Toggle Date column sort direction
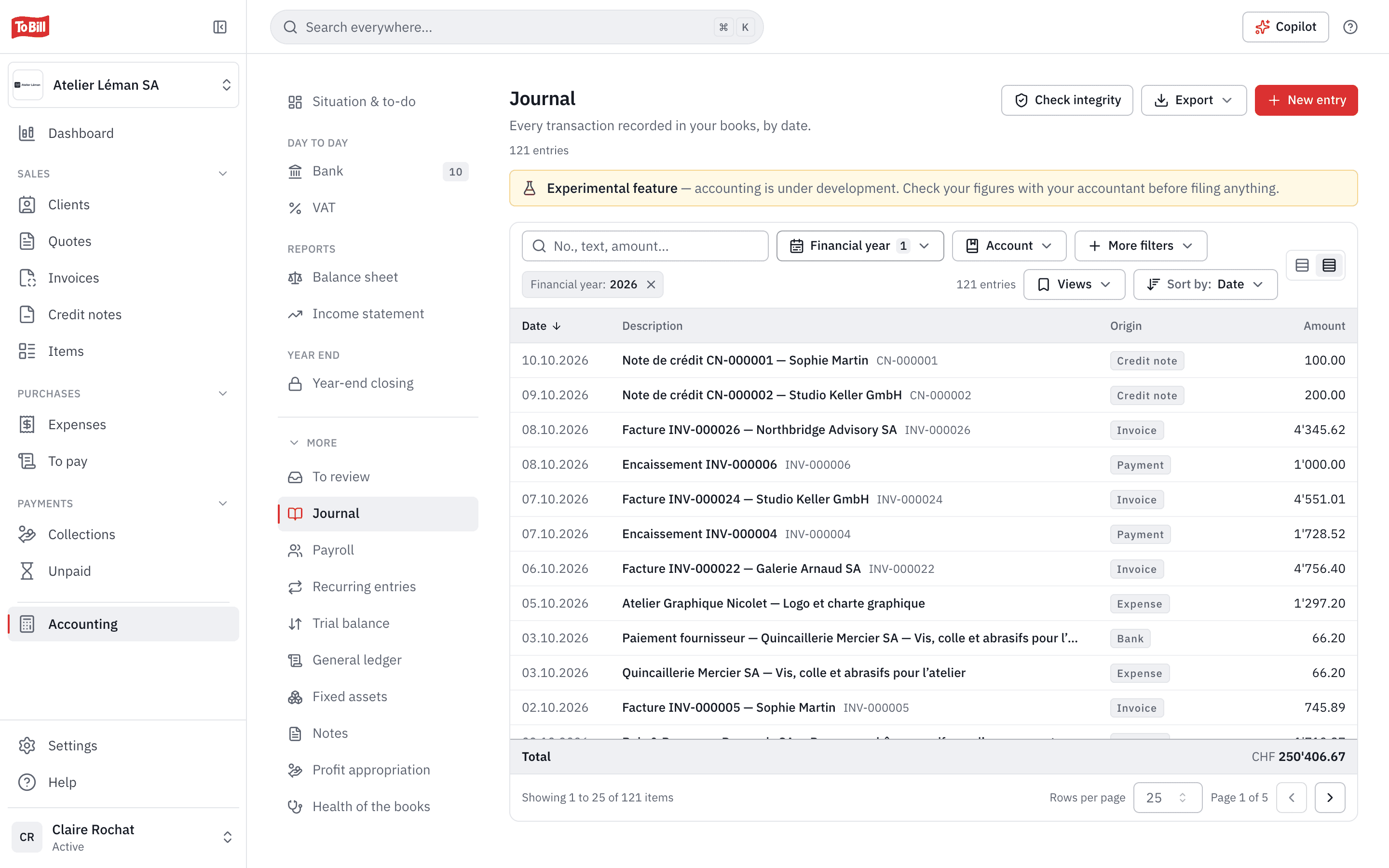This screenshot has height=868, width=1389. [541, 325]
